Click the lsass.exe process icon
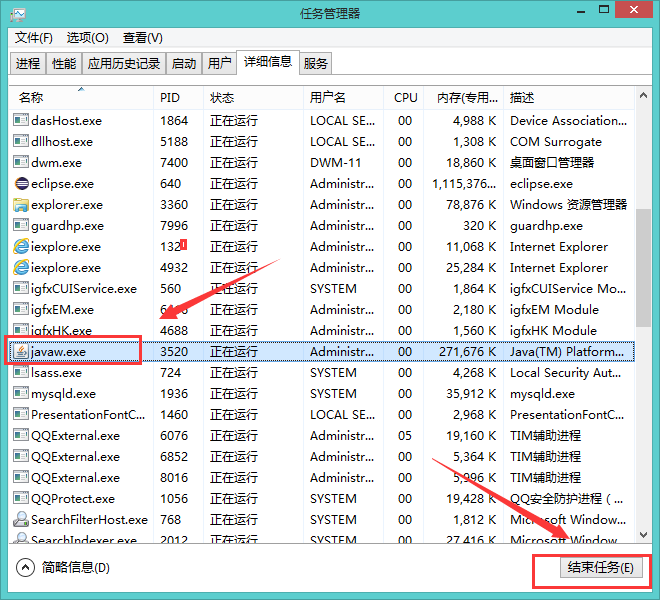Screen dimensions: 660x600 coord(21,372)
